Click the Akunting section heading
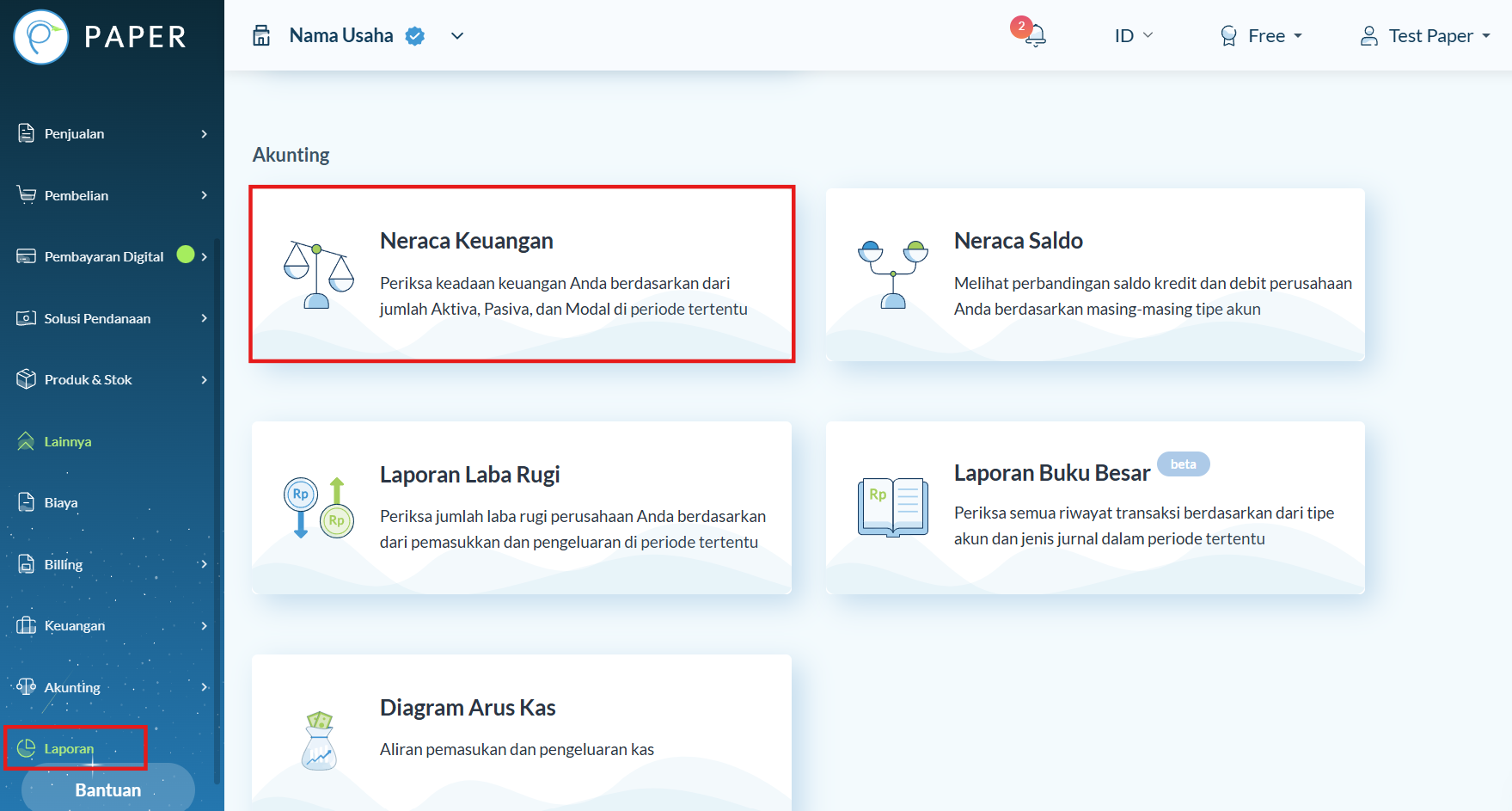Viewport: 1512px width, 811px height. pos(291,155)
